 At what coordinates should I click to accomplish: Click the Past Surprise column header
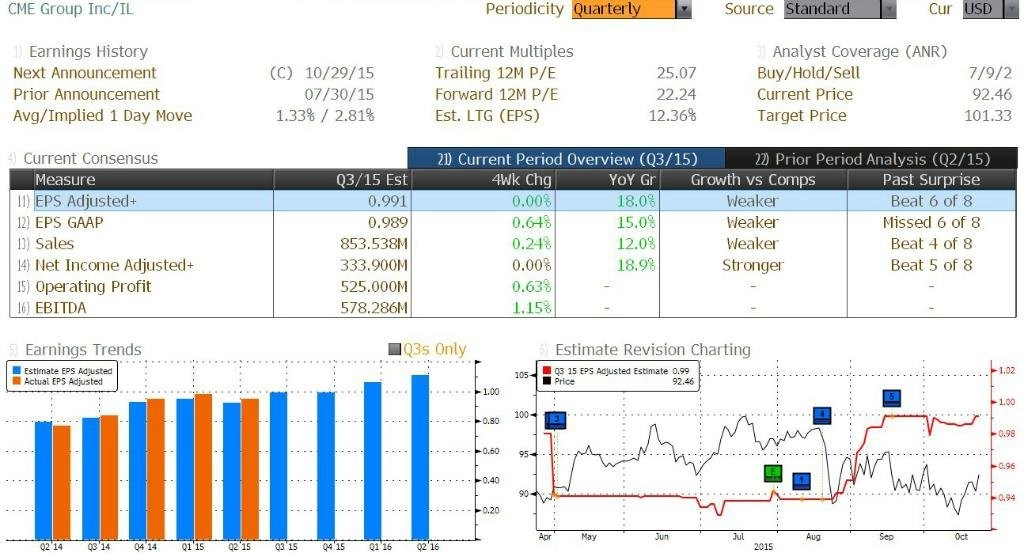click(x=931, y=180)
